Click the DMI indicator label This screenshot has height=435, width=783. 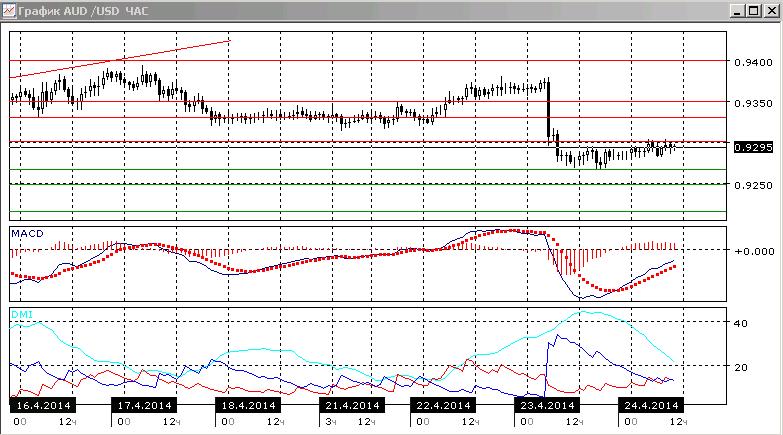[x=21, y=314]
